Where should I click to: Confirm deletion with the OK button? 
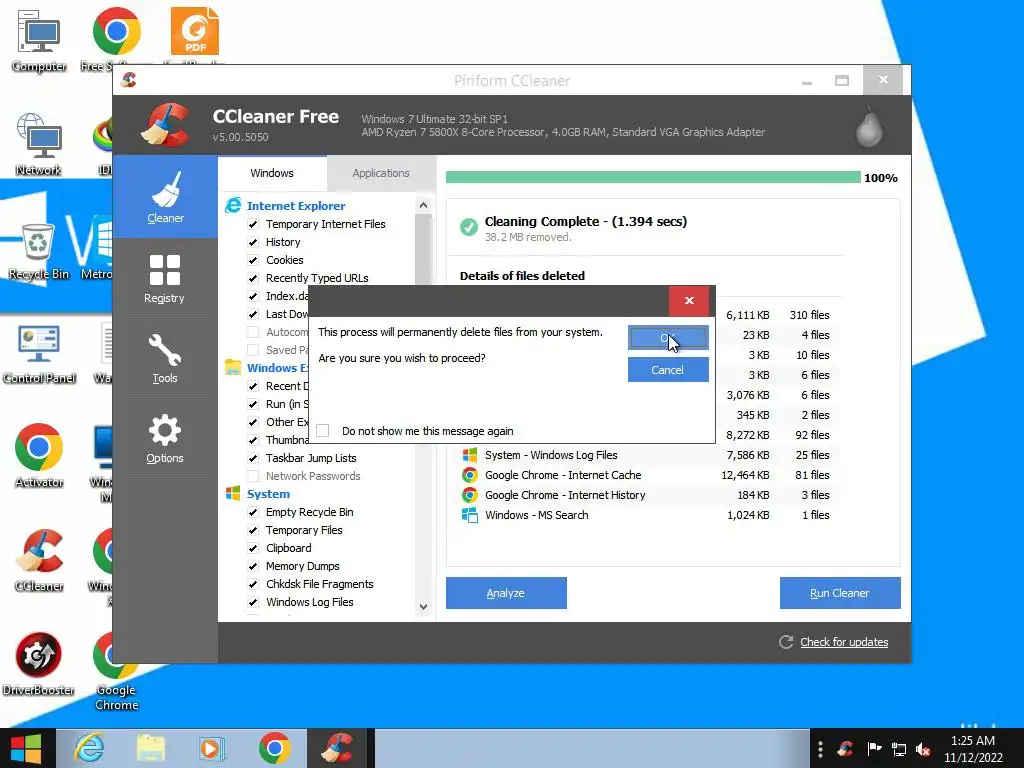click(x=668, y=338)
